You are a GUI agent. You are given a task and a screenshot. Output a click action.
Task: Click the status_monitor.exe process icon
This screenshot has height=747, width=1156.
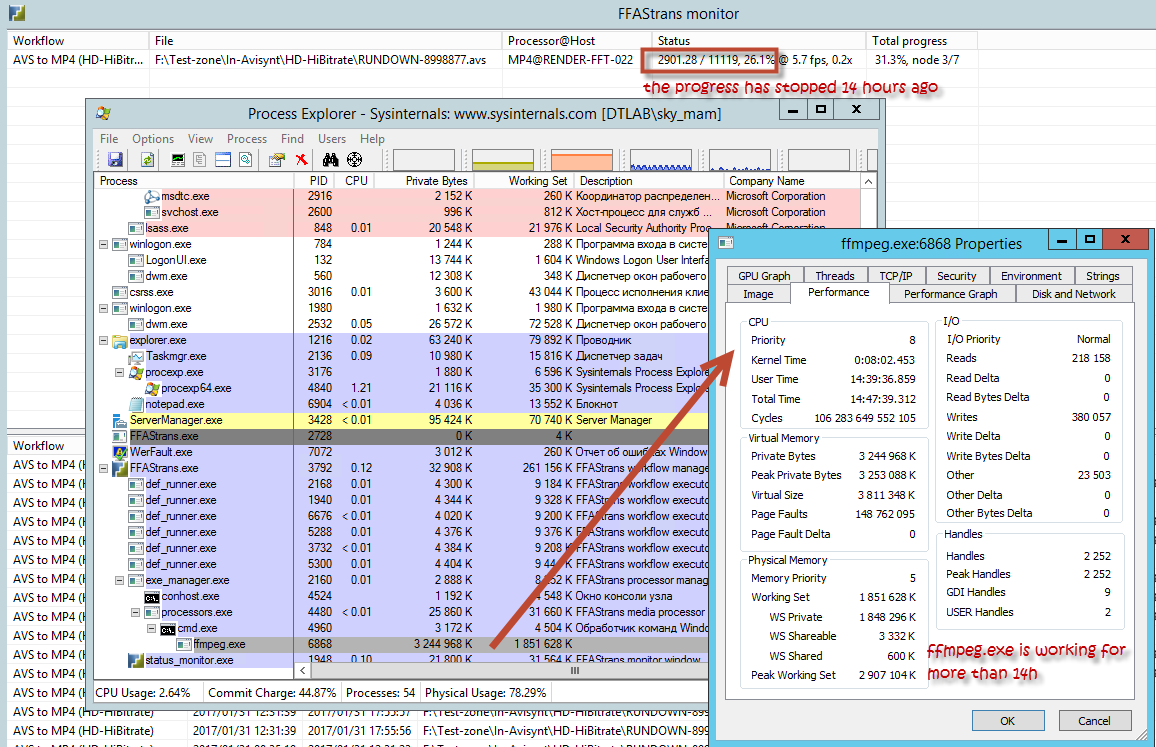point(136,660)
